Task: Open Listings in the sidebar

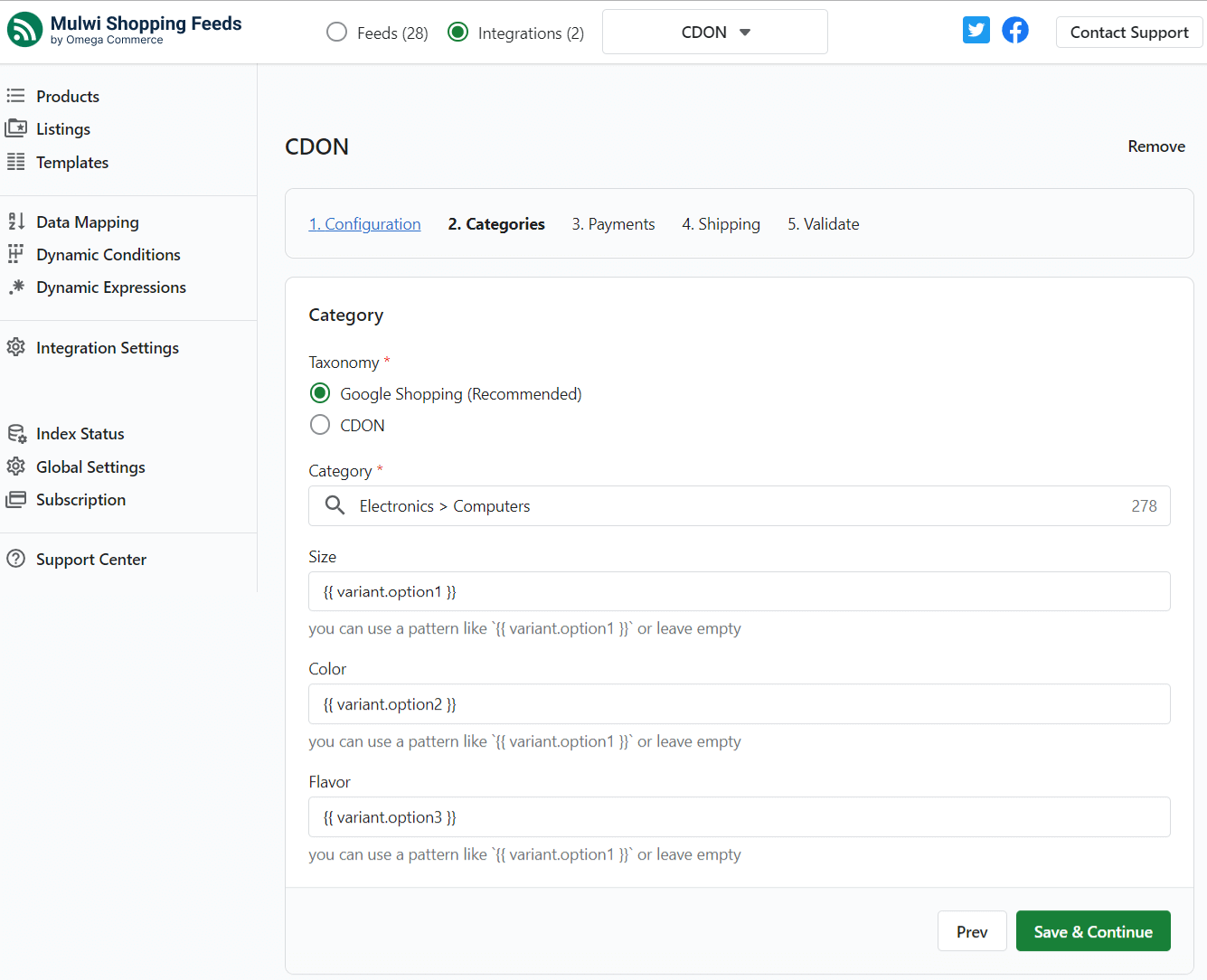Action: coord(63,129)
